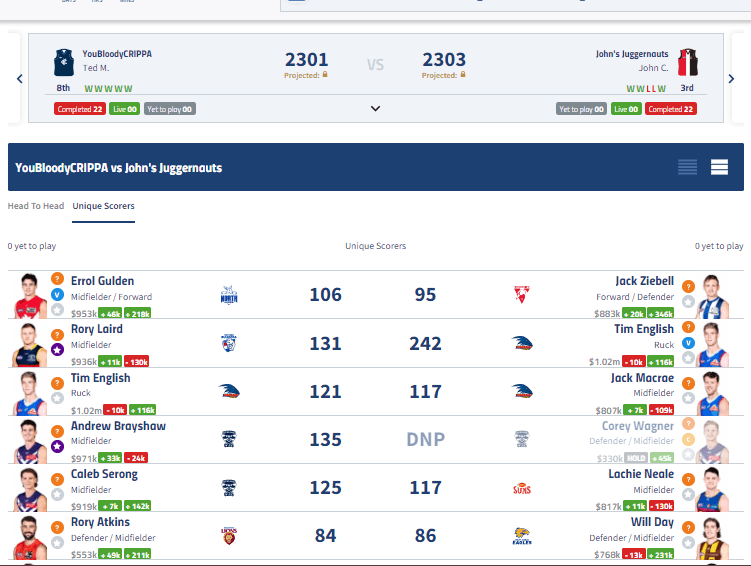Click the YouBloodyCRIPPA team jersey icon
Image resolution: width=751 pixels, height=566 pixels.
coord(64,63)
